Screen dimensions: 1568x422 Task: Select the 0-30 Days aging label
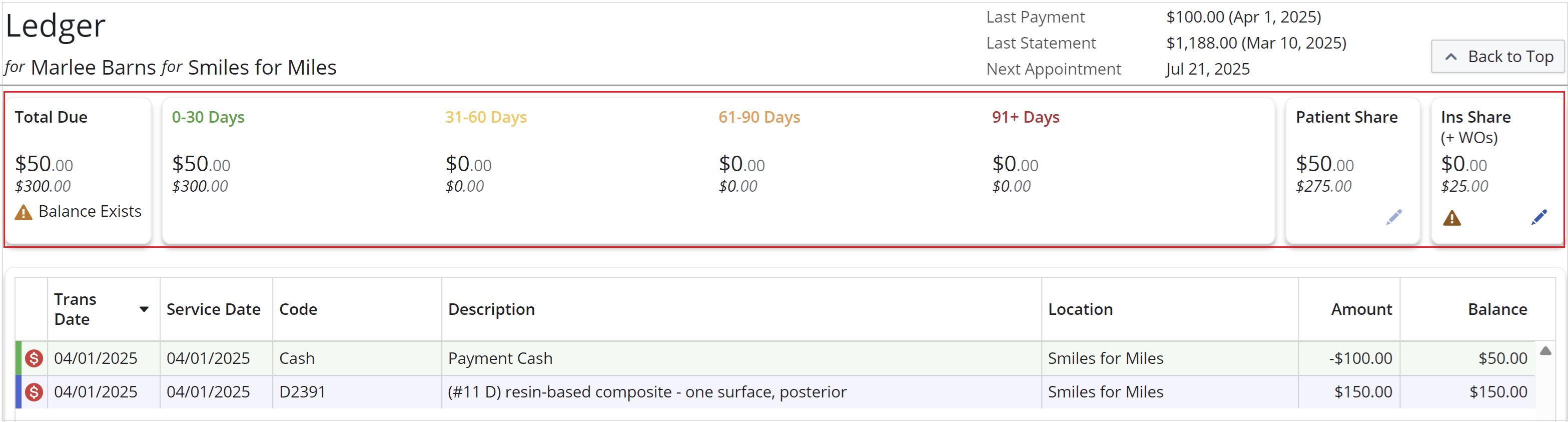tap(208, 117)
